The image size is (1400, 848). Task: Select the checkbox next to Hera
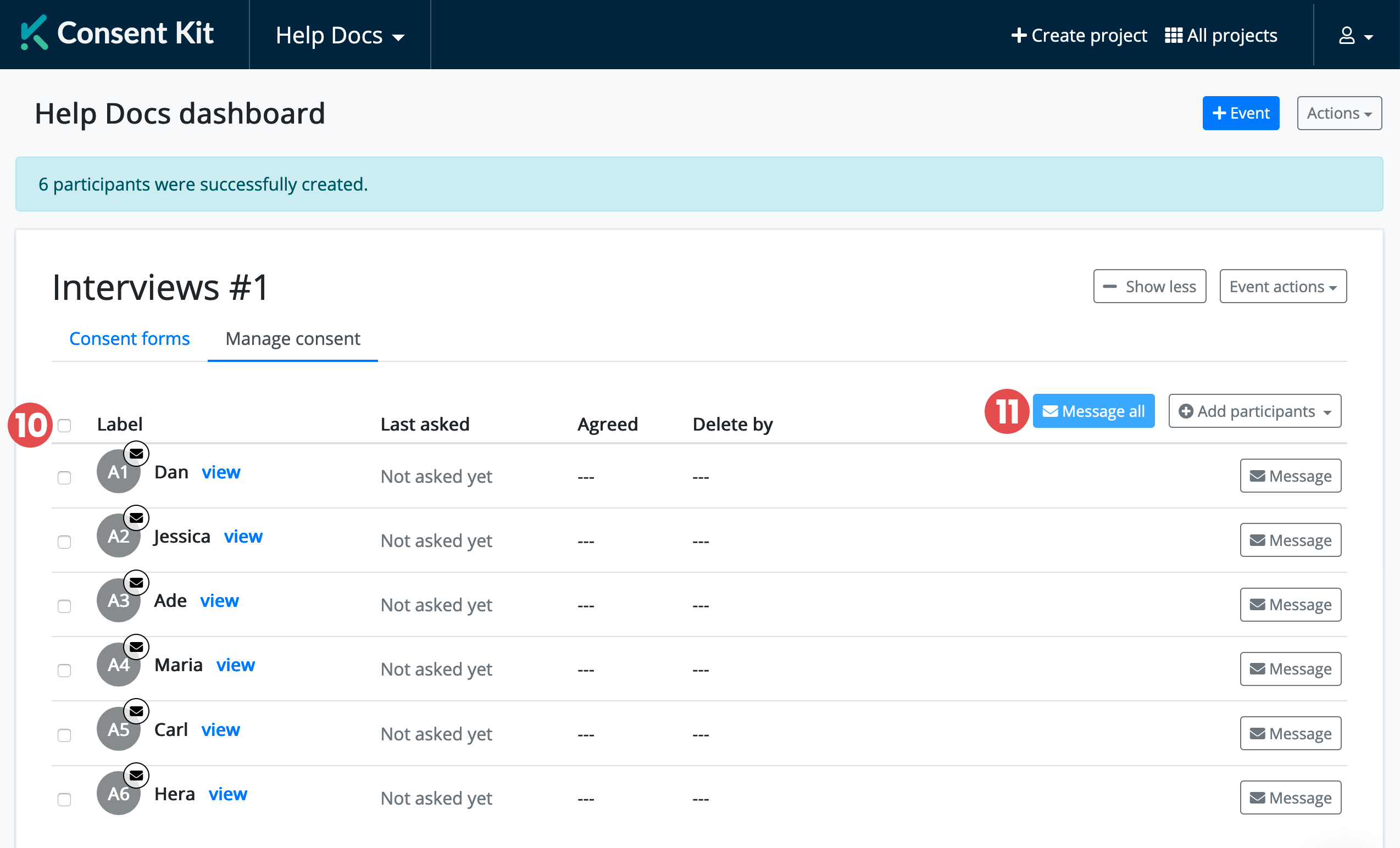(65, 799)
